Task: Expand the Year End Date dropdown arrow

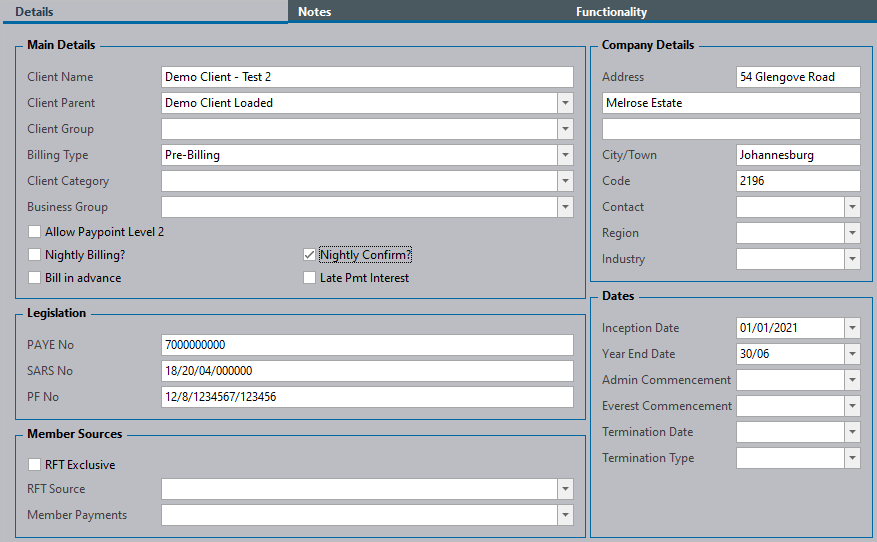Action: click(x=852, y=354)
